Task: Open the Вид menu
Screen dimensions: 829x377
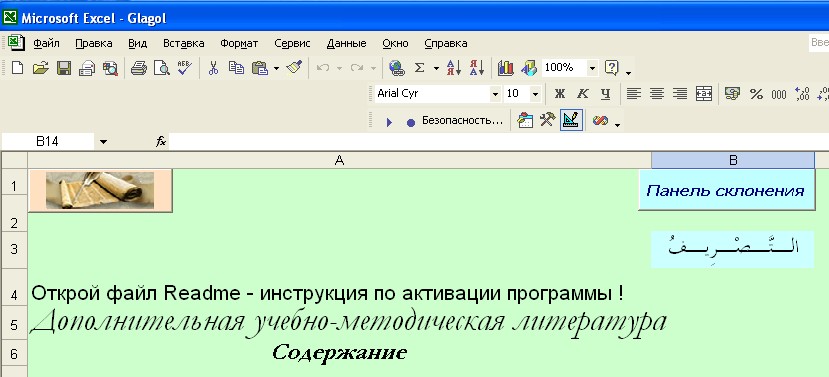Action: [x=137, y=43]
